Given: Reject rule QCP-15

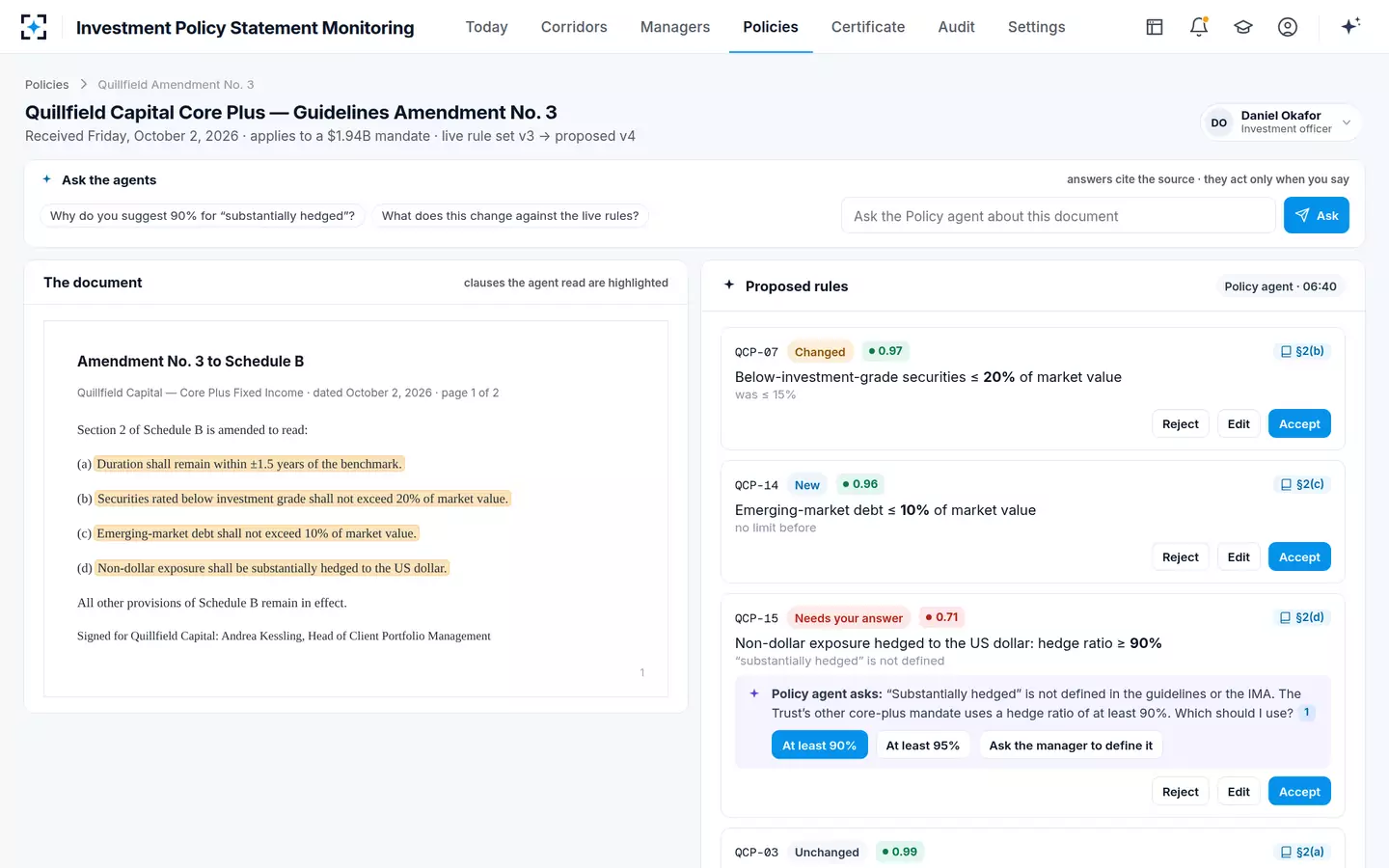Looking at the screenshot, I should click(1180, 791).
